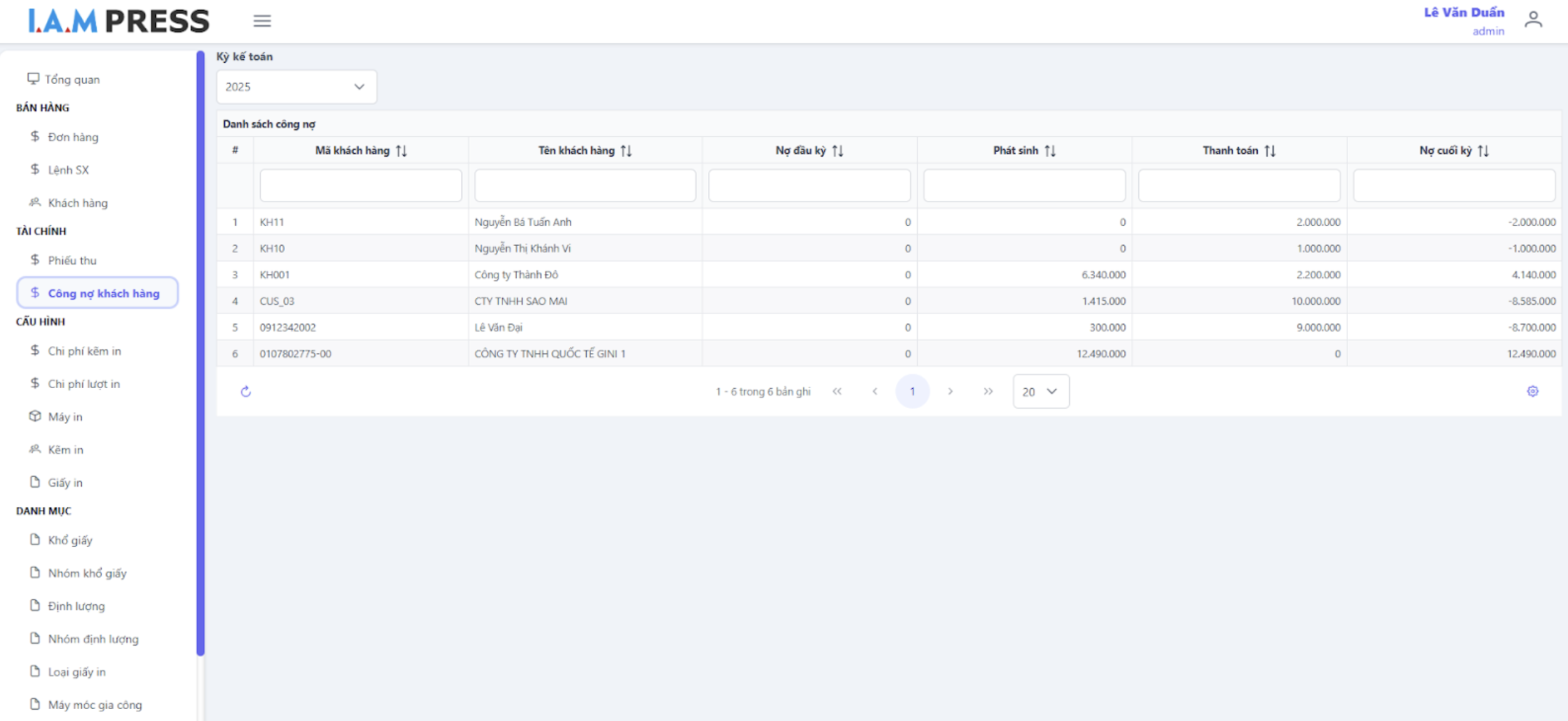This screenshot has width=1568, height=721.
Task: Sort by Phát sinh column
Action: click(x=1050, y=151)
